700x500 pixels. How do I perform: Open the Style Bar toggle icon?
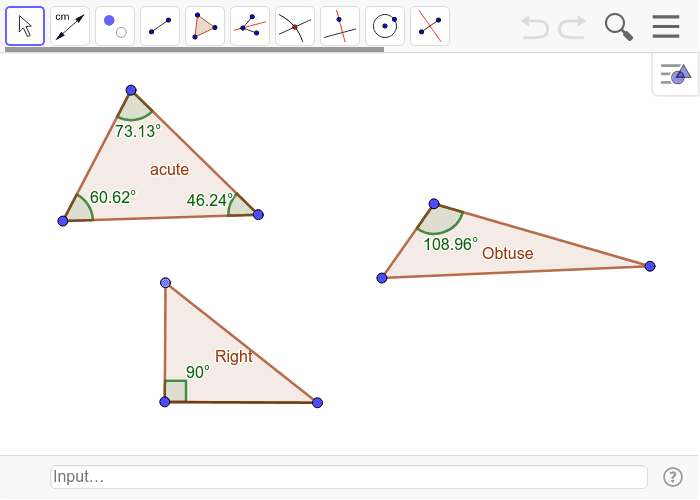click(675, 74)
